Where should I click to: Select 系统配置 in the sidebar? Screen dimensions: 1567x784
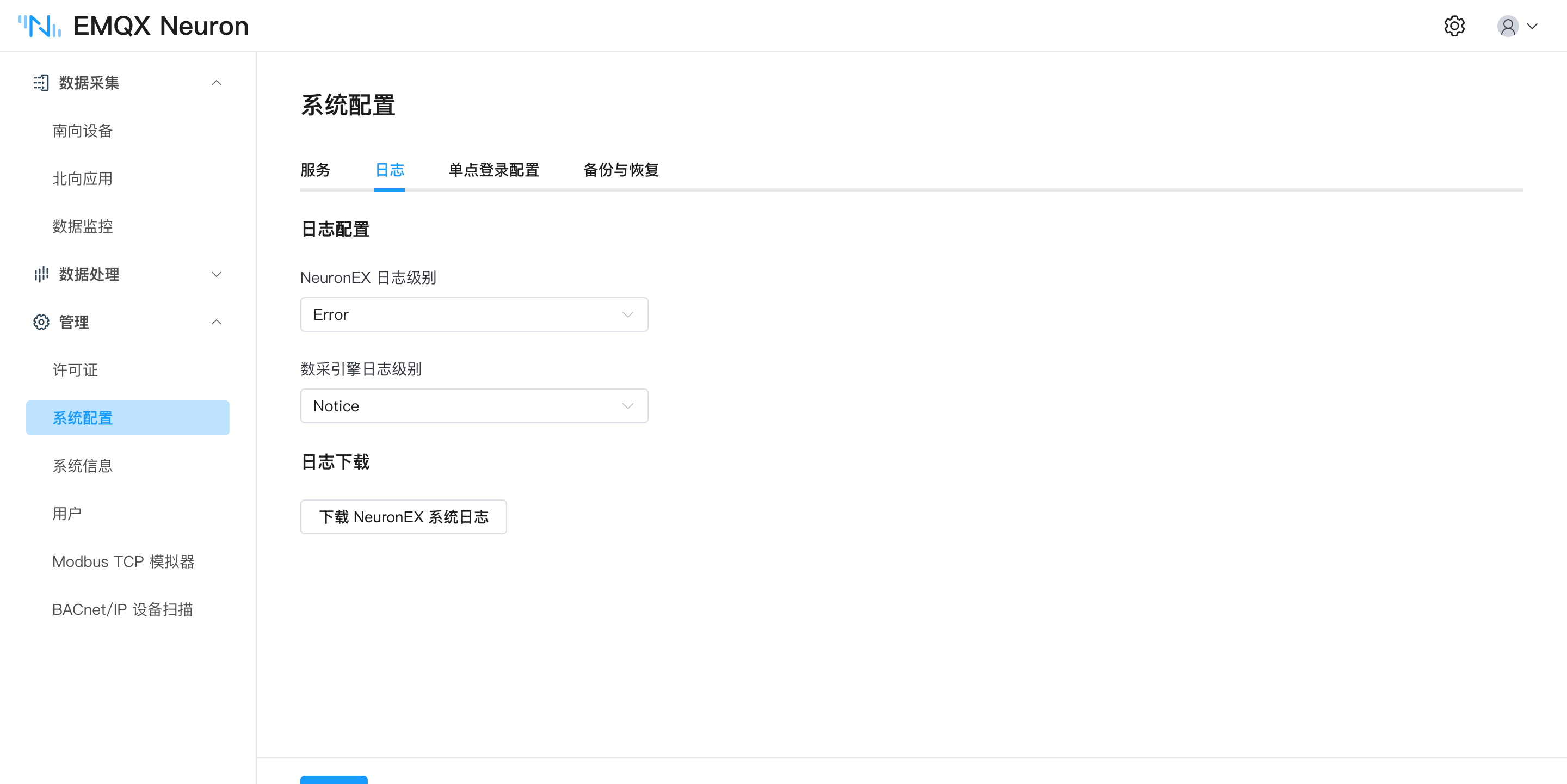coord(128,418)
